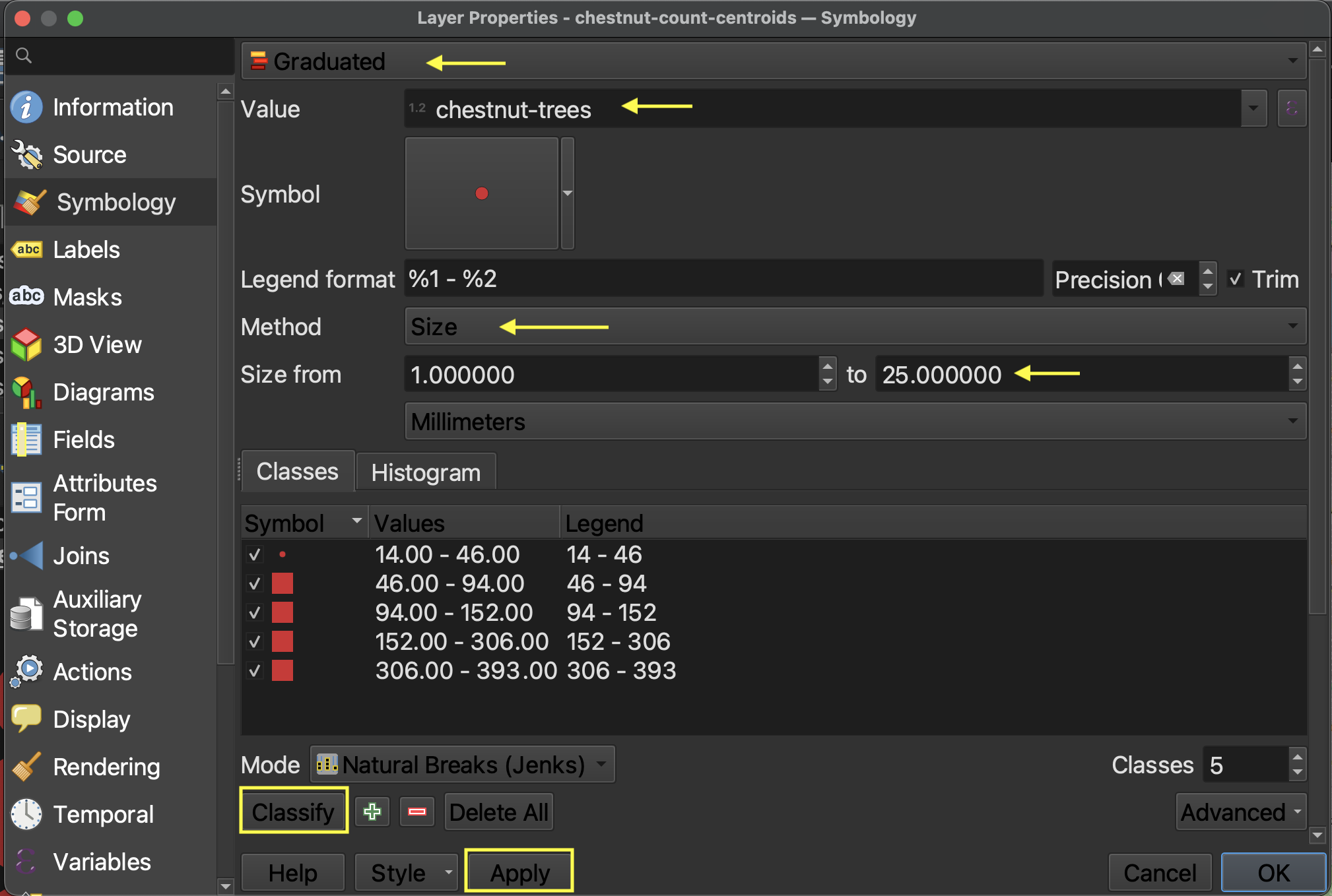1332x896 pixels.
Task: Uncheck the 14 - 46 class
Action: pyautogui.click(x=255, y=555)
